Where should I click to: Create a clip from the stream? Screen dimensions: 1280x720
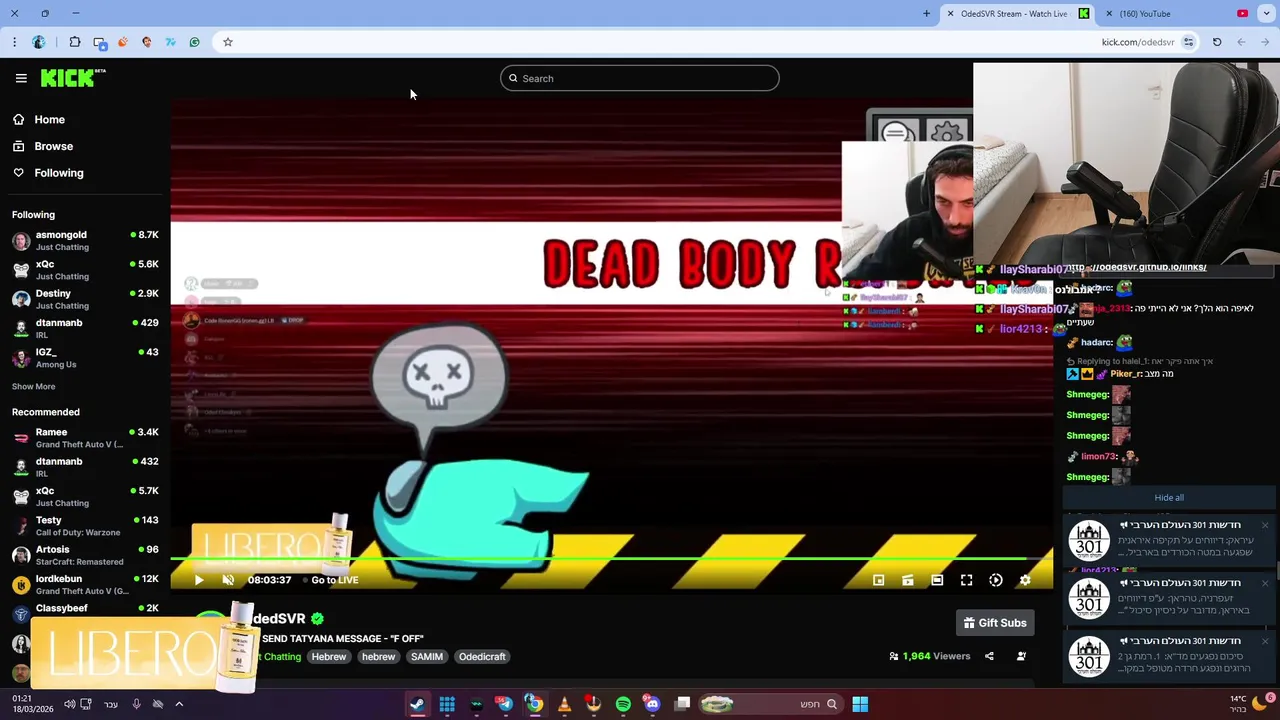(x=908, y=580)
